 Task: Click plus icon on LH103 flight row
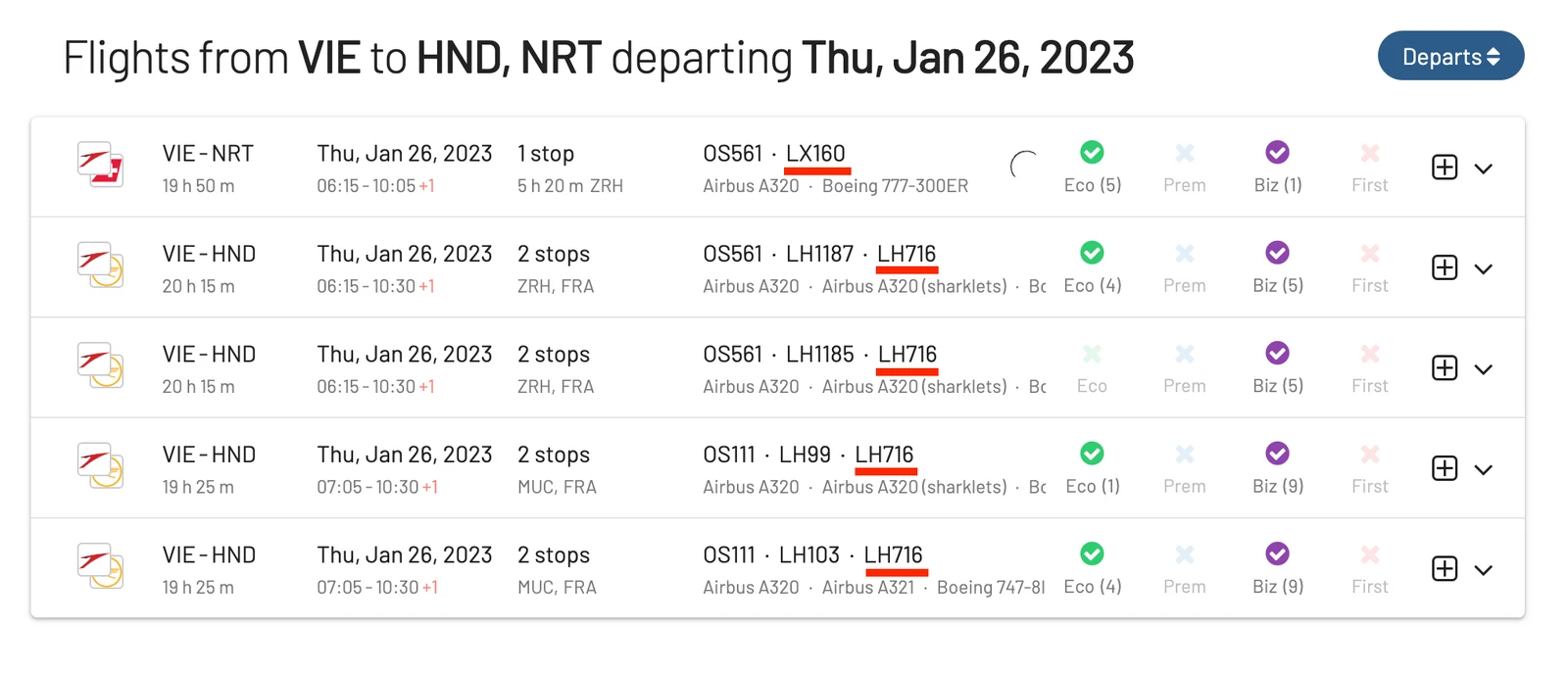point(1445,568)
